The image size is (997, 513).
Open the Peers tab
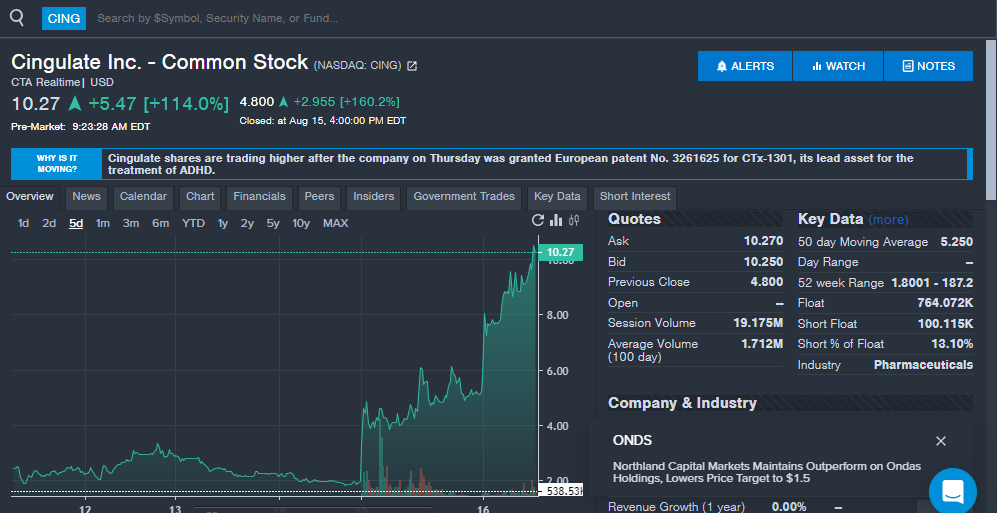[x=319, y=197]
